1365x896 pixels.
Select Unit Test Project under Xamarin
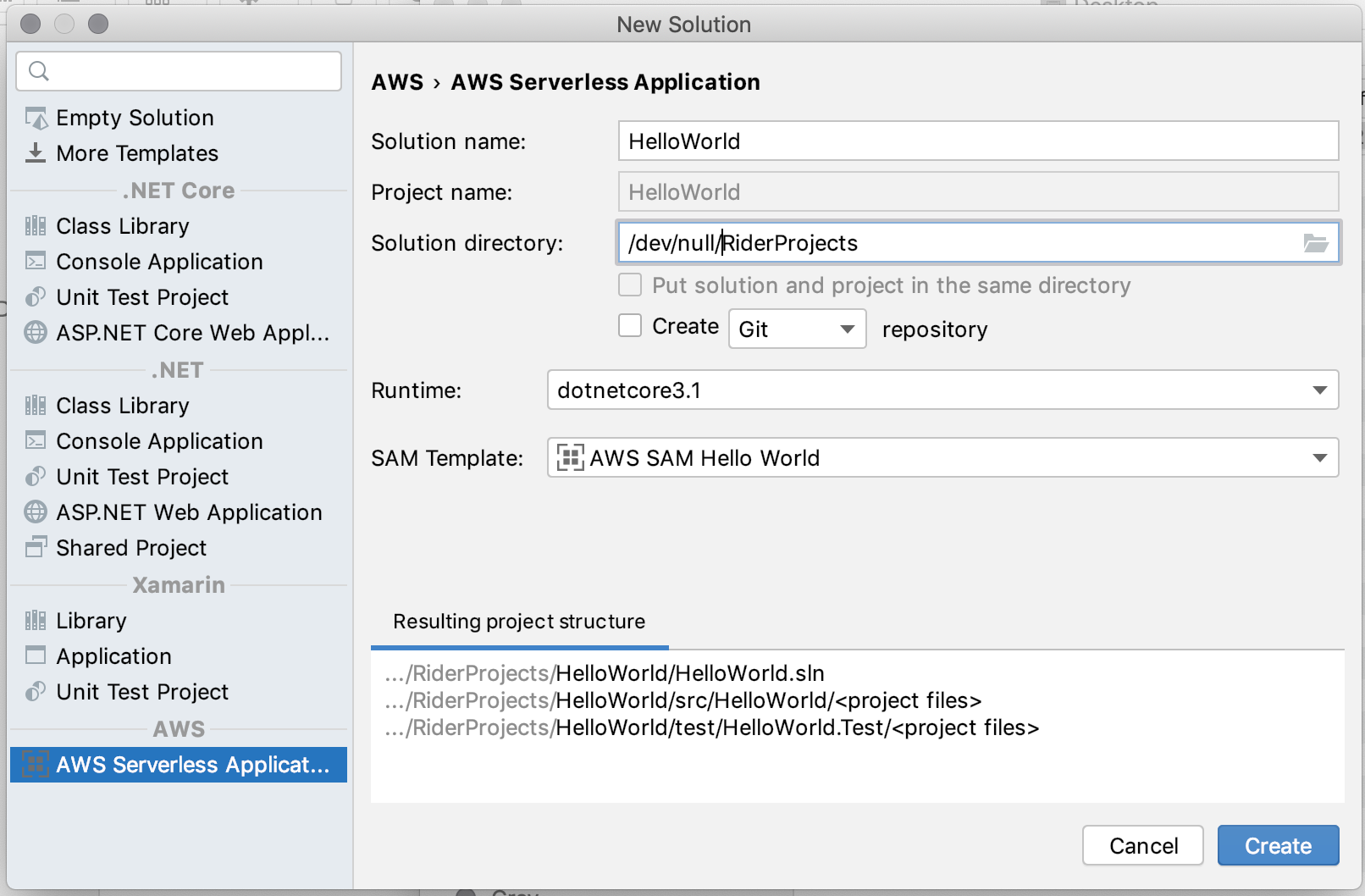coord(179,692)
